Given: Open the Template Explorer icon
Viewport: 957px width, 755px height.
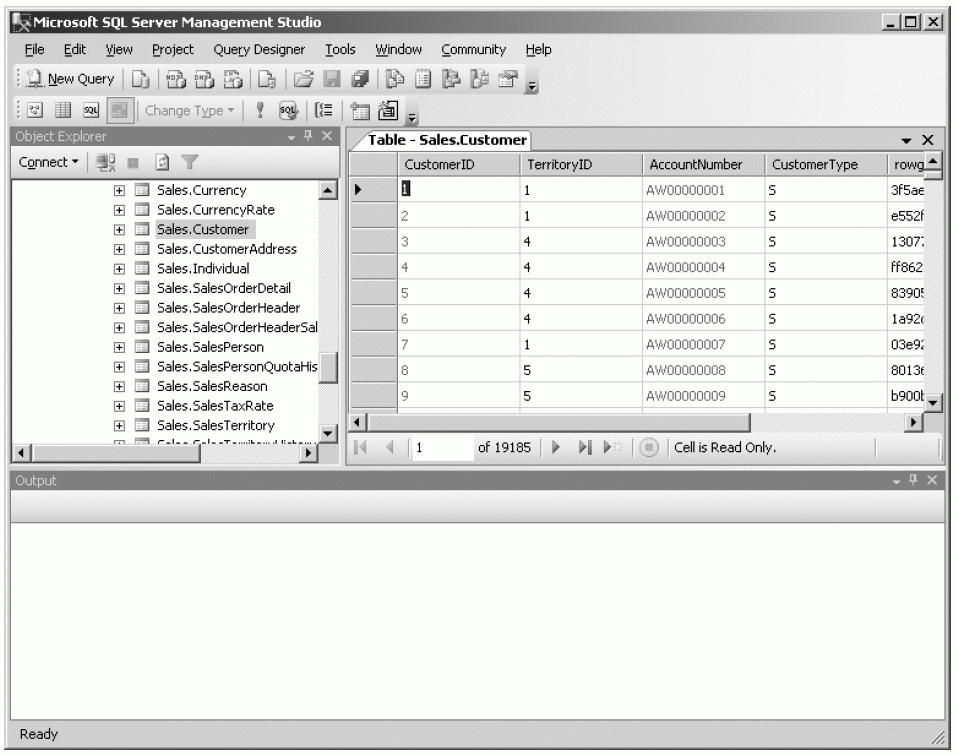Looking at the screenshot, I should click(x=480, y=79).
